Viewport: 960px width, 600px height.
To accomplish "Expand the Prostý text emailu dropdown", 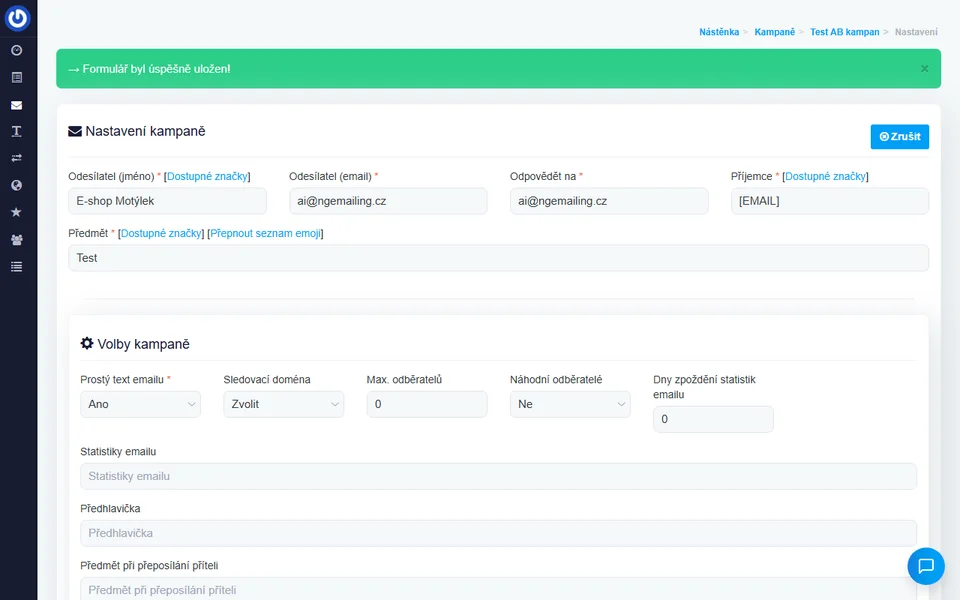I will (x=140, y=404).
